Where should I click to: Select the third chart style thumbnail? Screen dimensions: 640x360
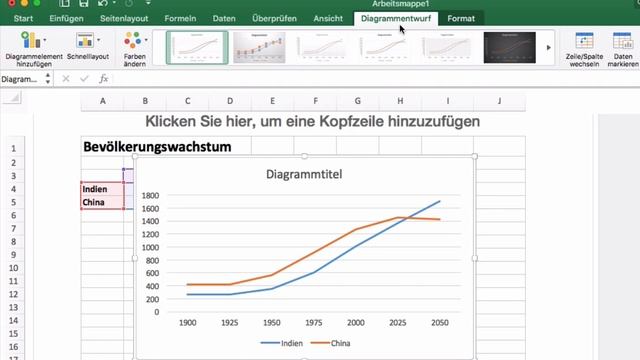[x=322, y=48]
